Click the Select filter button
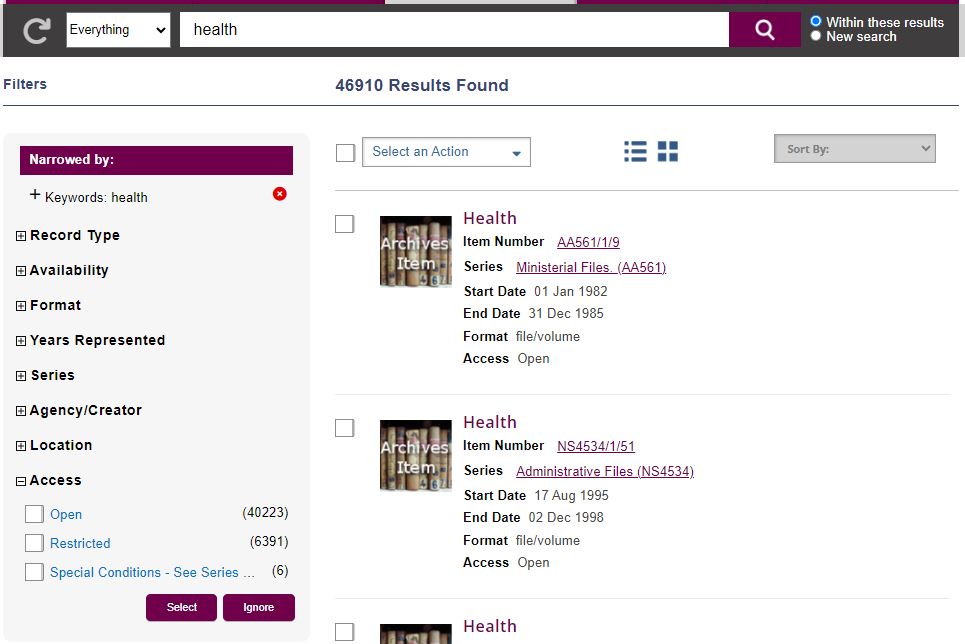 pos(181,607)
